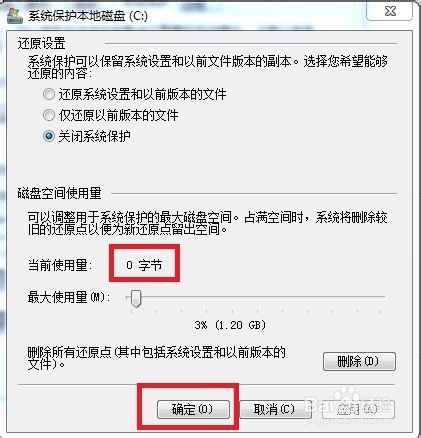421x438 pixels.
Task: Cancel the dialog via 取消(C)
Action: point(275,409)
